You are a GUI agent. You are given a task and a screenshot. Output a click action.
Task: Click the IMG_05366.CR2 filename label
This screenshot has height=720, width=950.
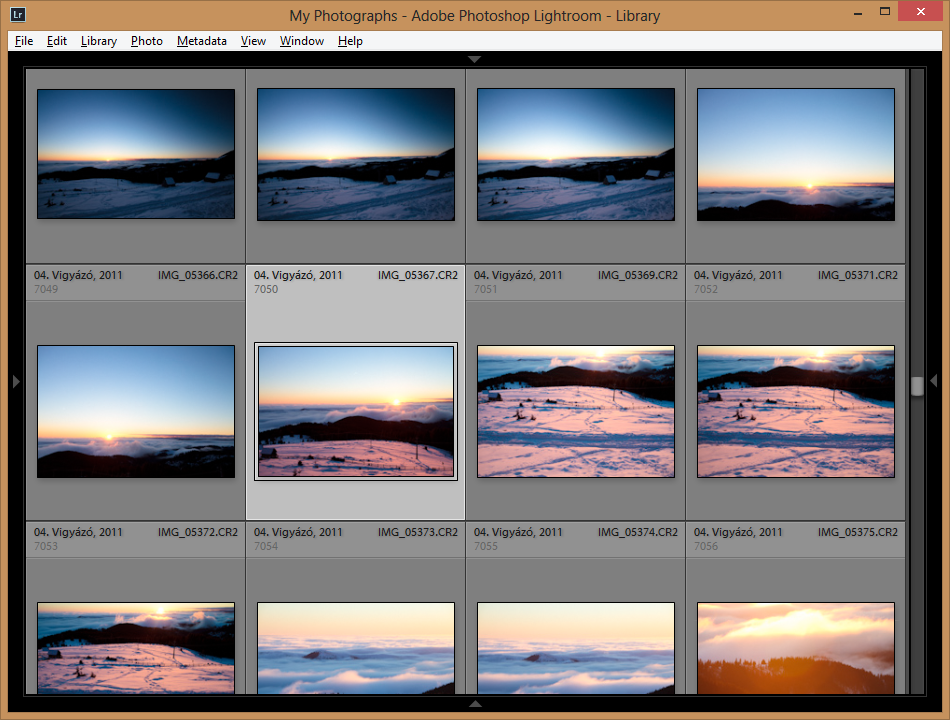tap(198, 275)
